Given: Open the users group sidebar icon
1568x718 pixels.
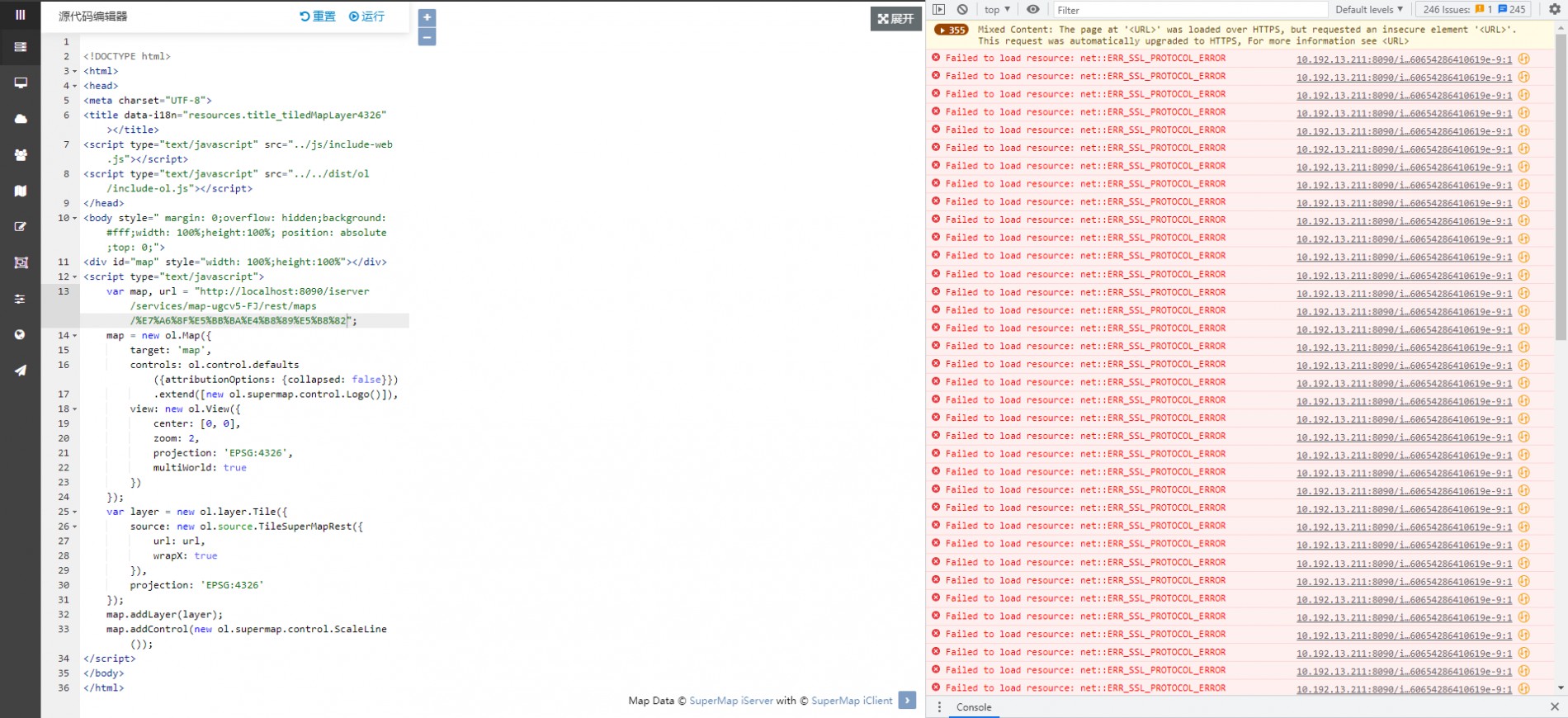Looking at the screenshot, I should pyautogui.click(x=20, y=154).
